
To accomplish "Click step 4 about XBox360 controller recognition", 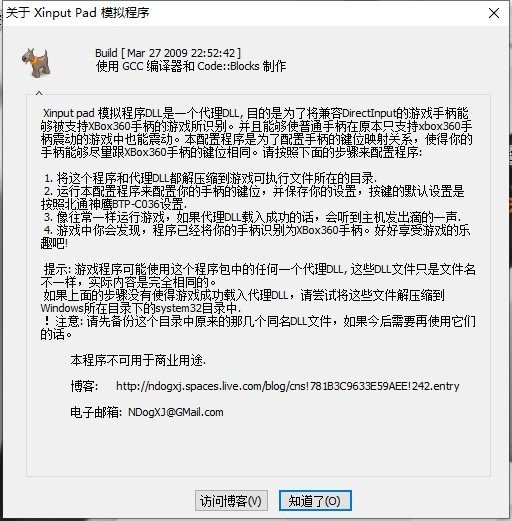I will coord(255,237).
